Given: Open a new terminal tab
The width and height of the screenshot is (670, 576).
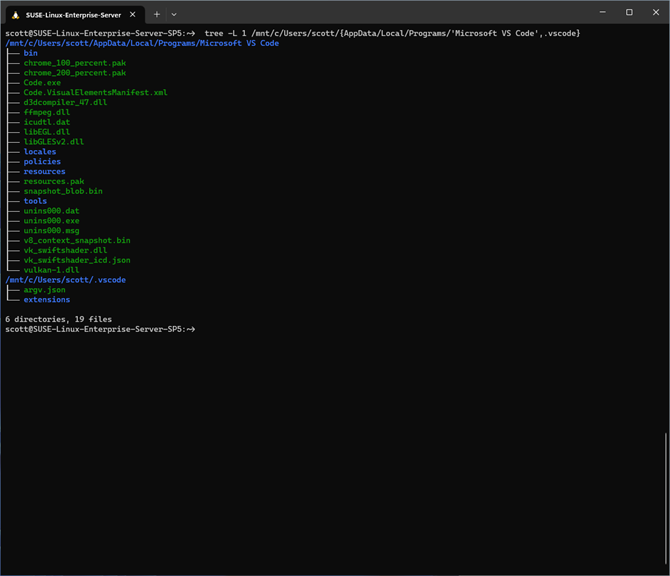Looking at the screenshot, I should click(157, 15).
